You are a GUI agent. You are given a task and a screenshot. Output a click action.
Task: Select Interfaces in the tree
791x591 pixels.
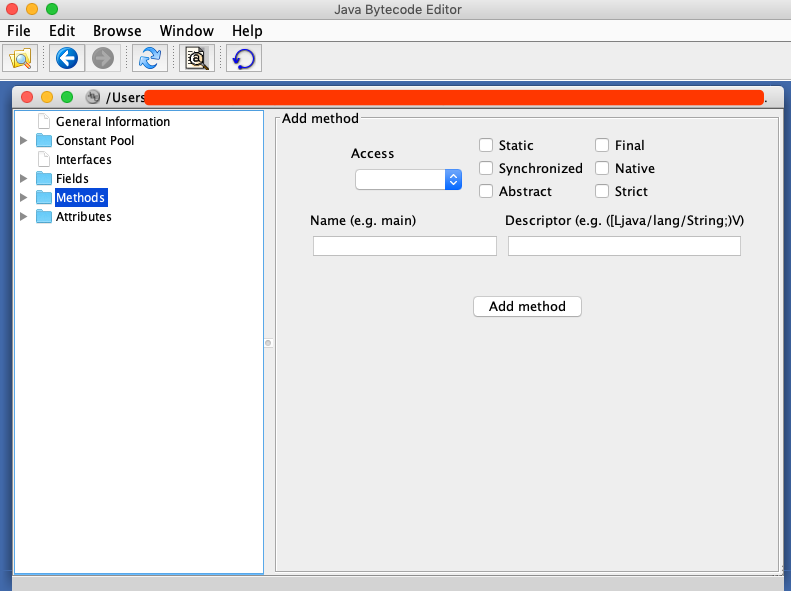point(83,159)
